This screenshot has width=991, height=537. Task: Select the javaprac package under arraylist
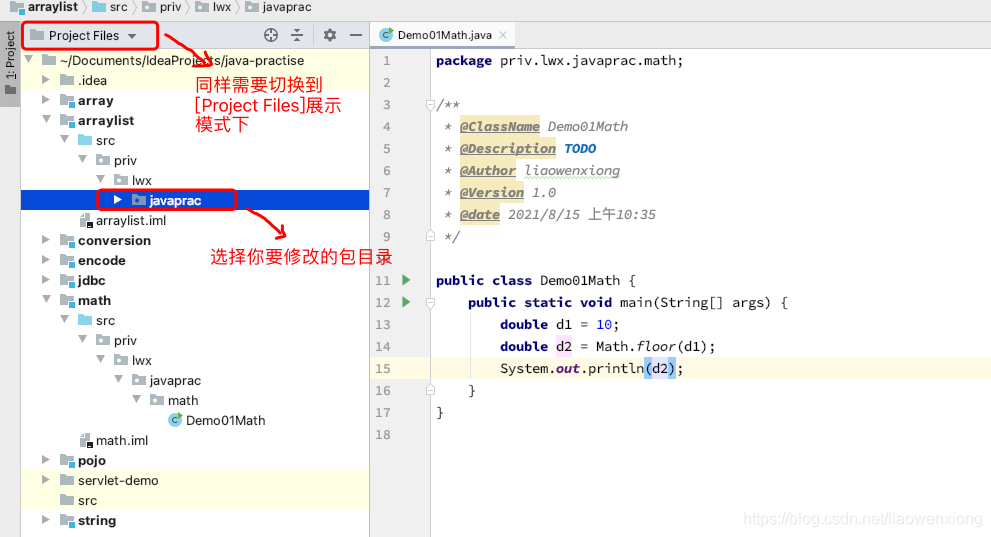[175, 200]
